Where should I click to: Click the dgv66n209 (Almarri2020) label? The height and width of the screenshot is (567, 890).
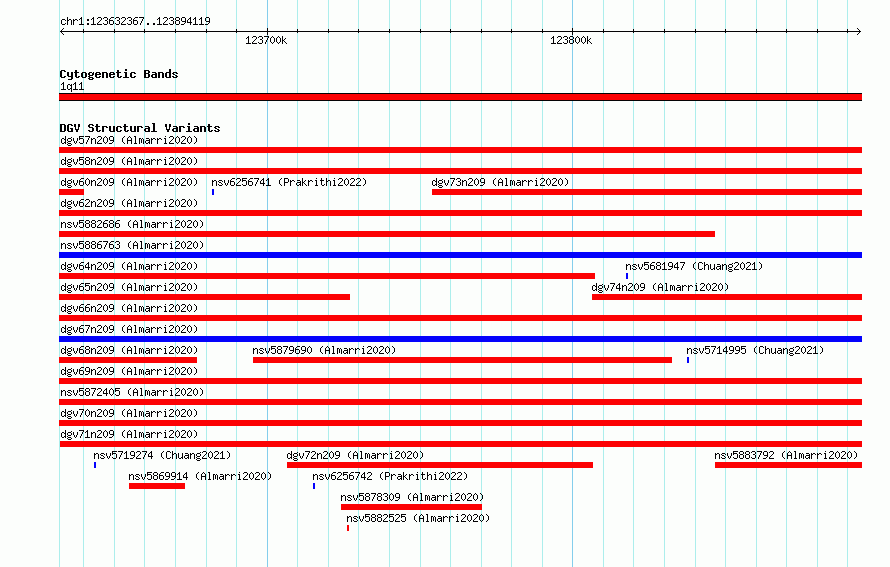[x=129, y=308]
